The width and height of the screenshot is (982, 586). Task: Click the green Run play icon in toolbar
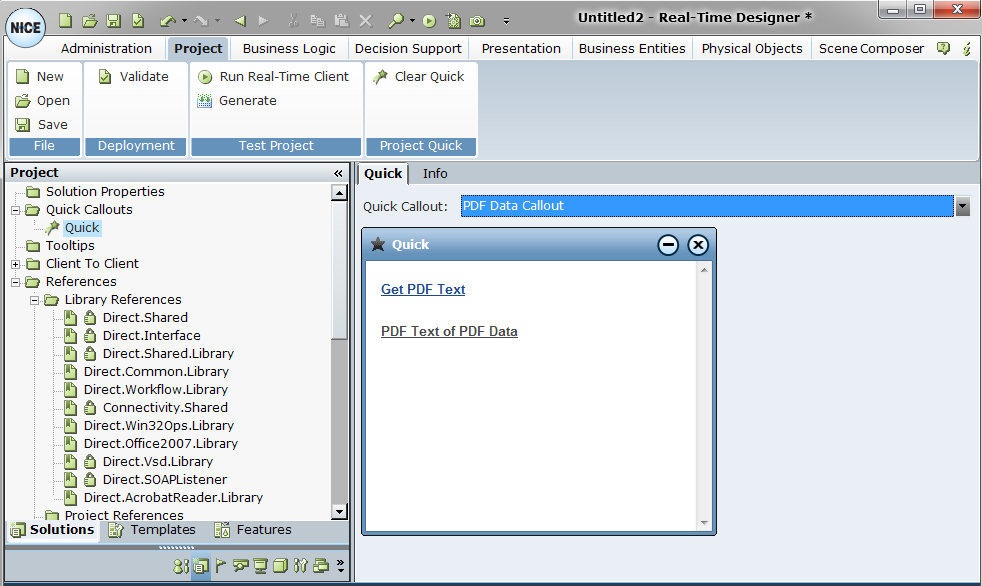click(x=429, y=20)
